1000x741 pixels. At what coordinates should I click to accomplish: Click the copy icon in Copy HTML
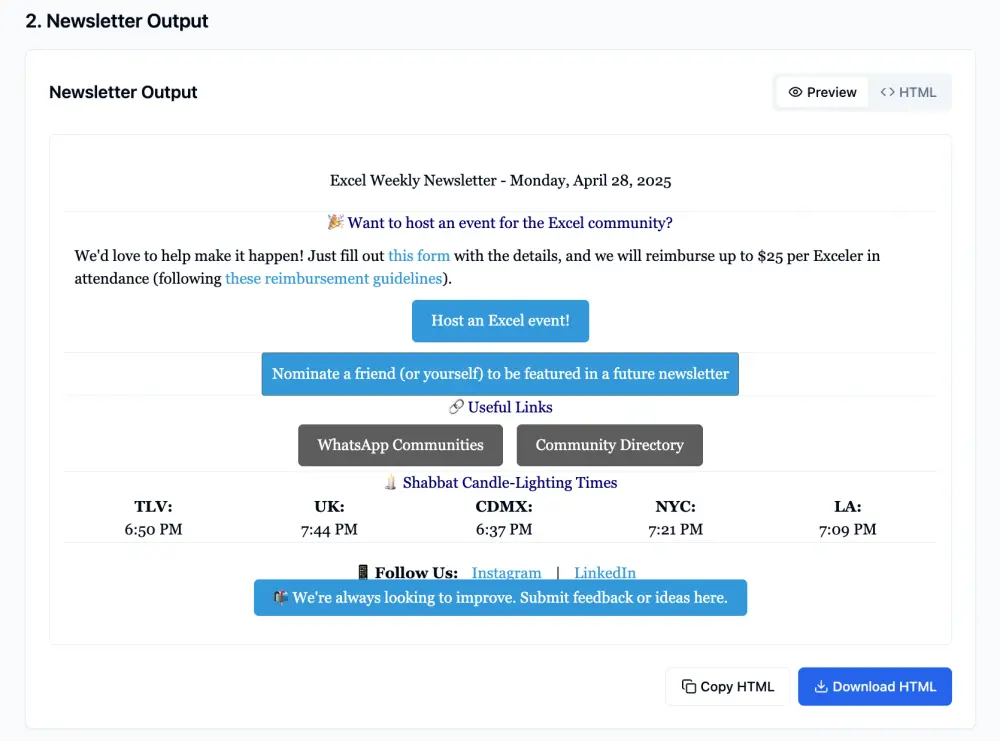click(689, 686)
